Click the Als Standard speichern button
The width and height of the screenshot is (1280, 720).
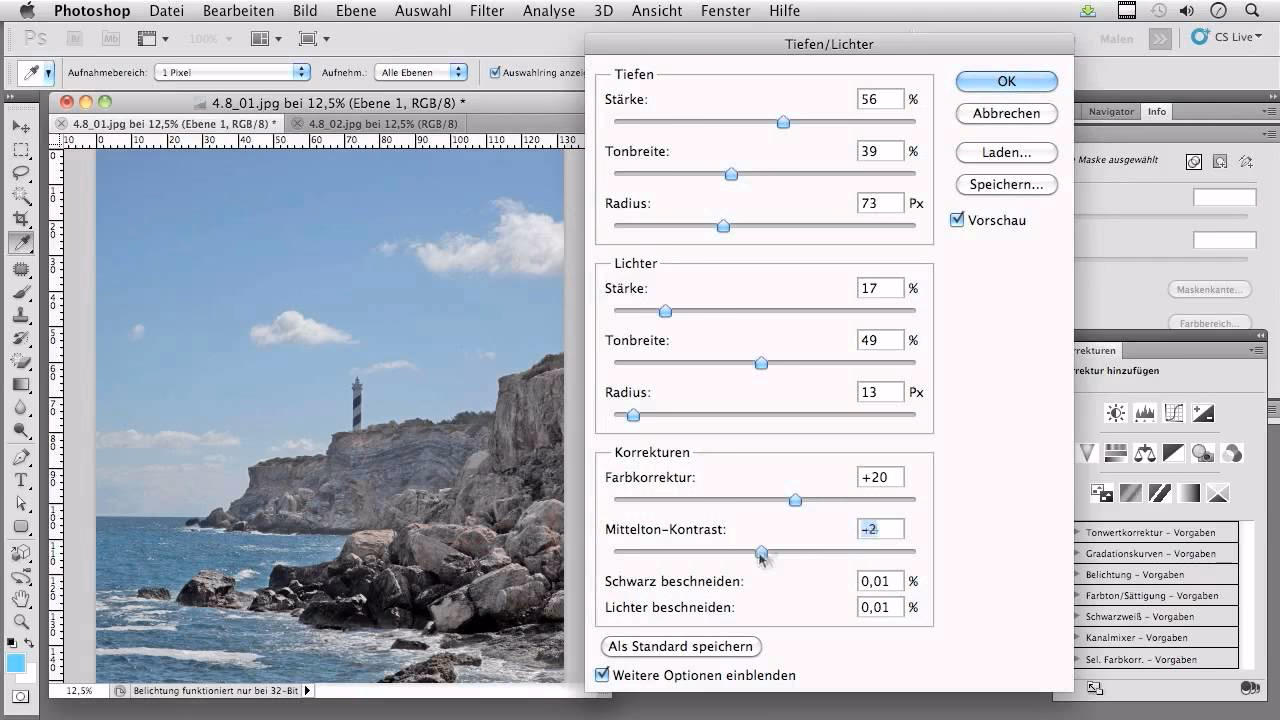pyautogui.click(x=681, y=647)
